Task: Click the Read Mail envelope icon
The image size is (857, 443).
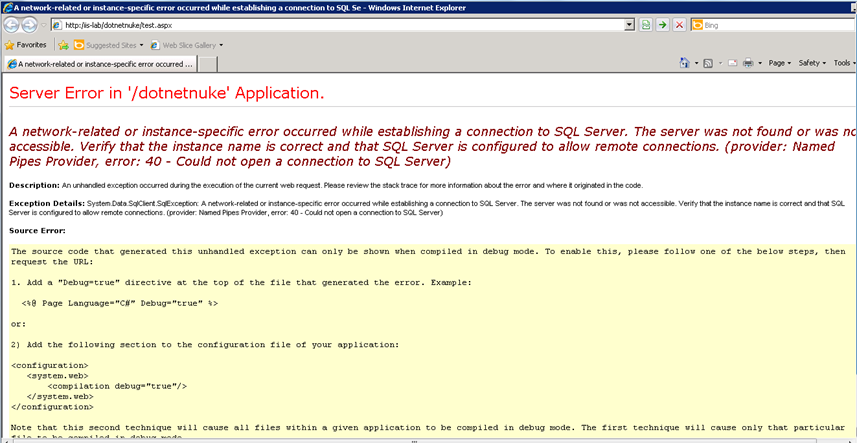Action: [x=732, y=63]
